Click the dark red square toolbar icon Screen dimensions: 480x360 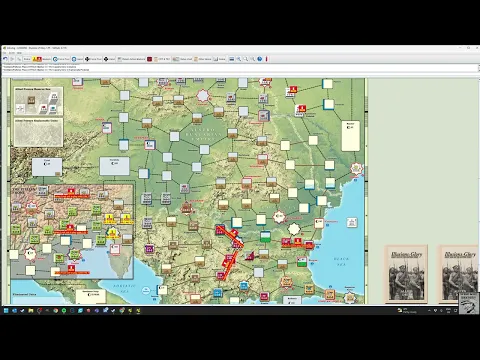click(150, 59)
